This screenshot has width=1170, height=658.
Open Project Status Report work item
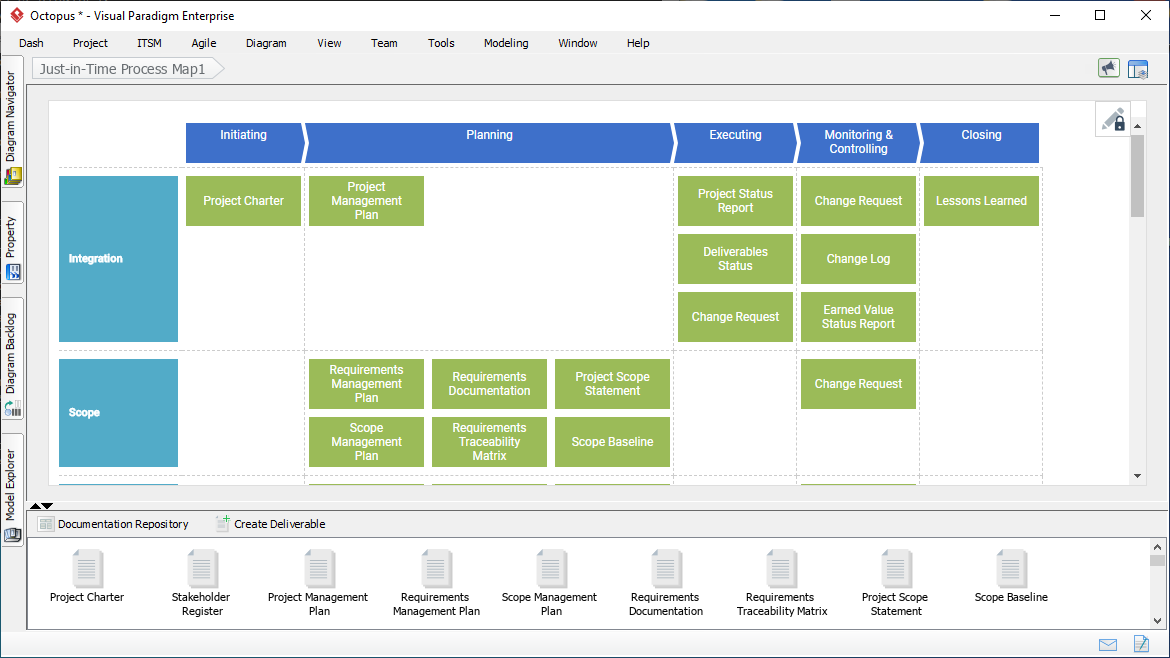pyautogui.click(x=735, y=201)
